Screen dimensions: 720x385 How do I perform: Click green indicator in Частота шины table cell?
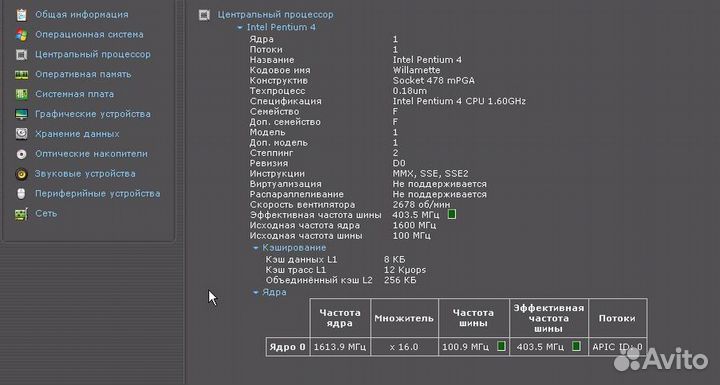tap(501, 346)
